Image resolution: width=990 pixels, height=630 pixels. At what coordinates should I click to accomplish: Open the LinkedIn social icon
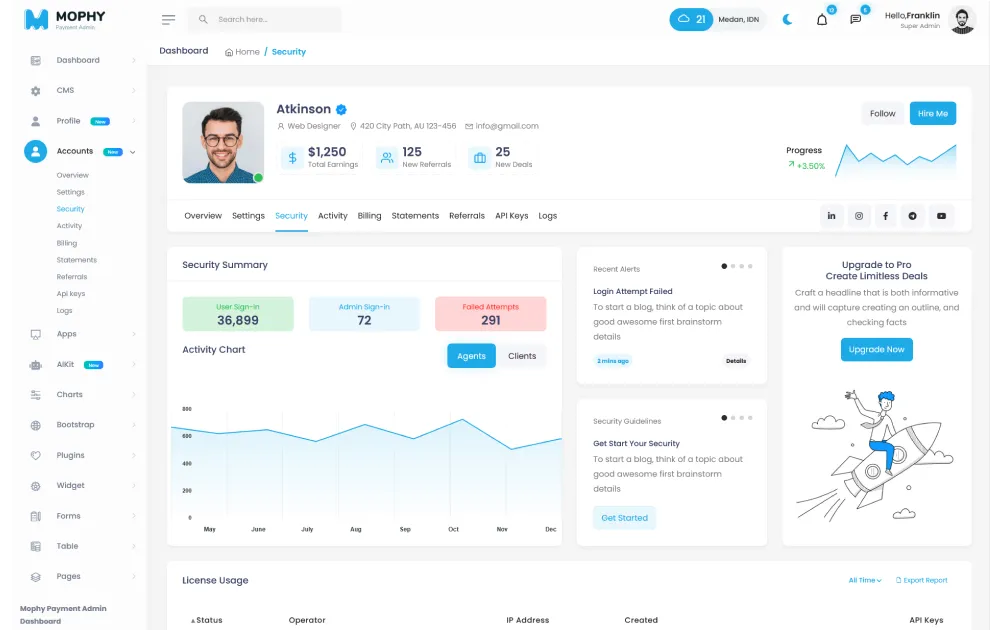[832, 216]
